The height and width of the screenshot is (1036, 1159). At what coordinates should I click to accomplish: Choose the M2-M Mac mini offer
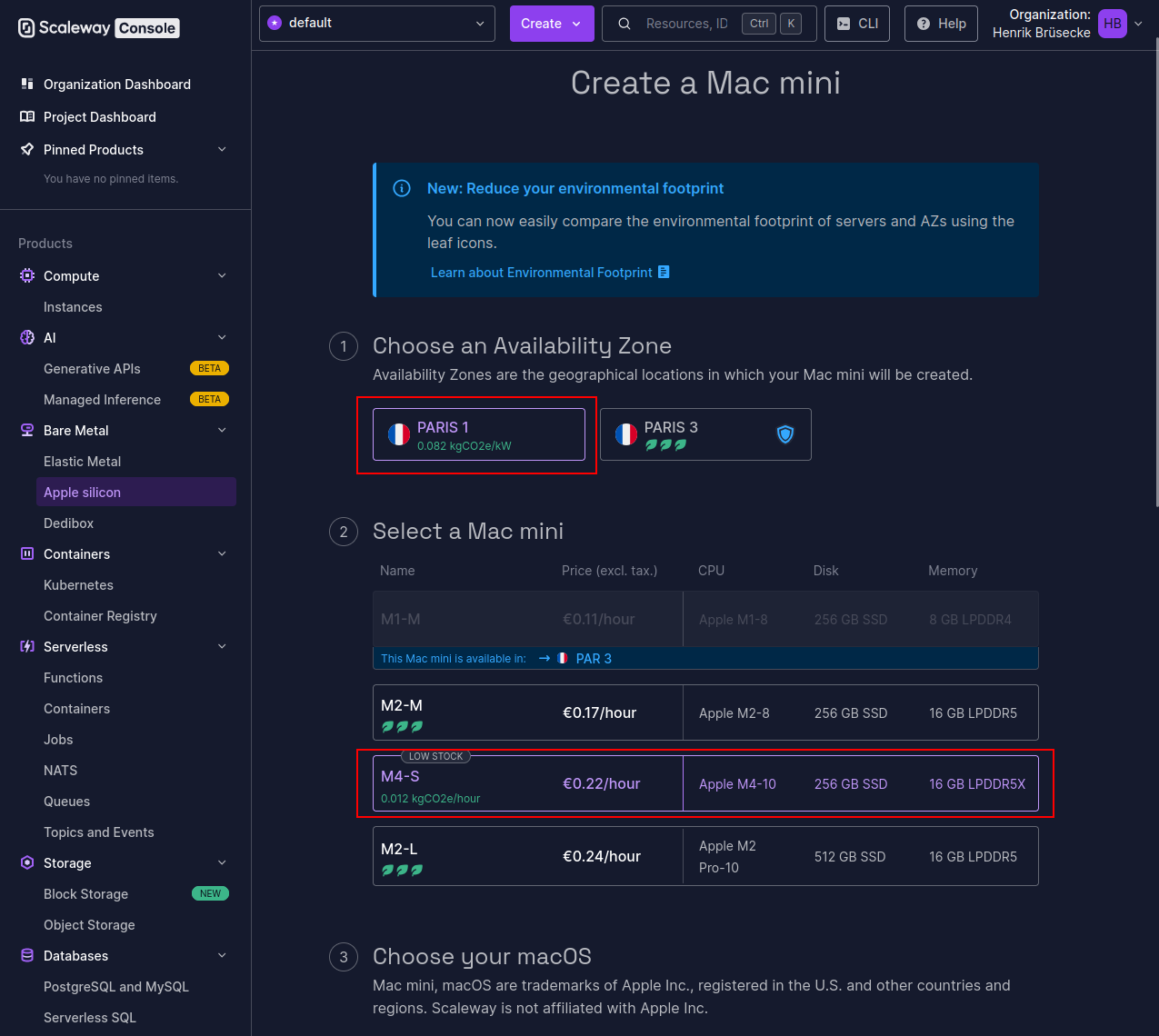[x=705, y=712]
